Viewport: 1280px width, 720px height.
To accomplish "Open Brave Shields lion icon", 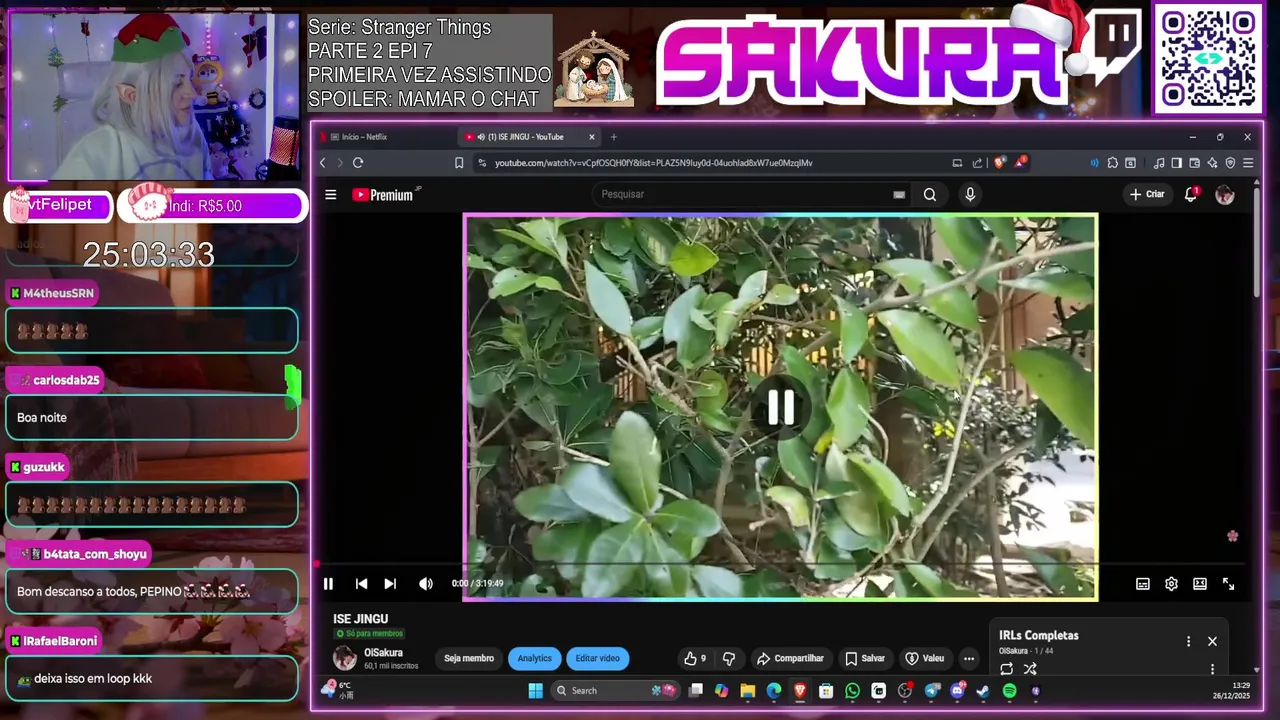I will [1001, 163].
